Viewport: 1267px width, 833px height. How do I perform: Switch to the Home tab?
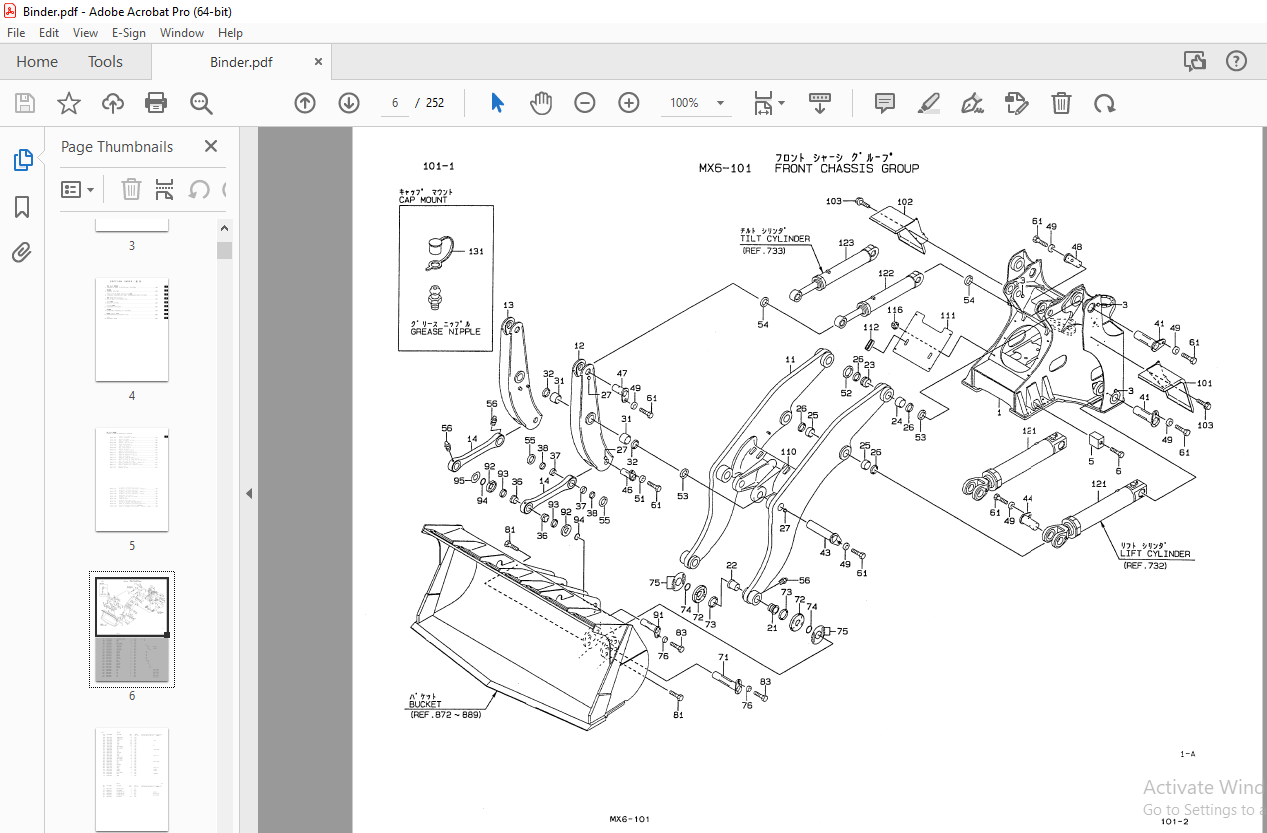click(37, 61)
